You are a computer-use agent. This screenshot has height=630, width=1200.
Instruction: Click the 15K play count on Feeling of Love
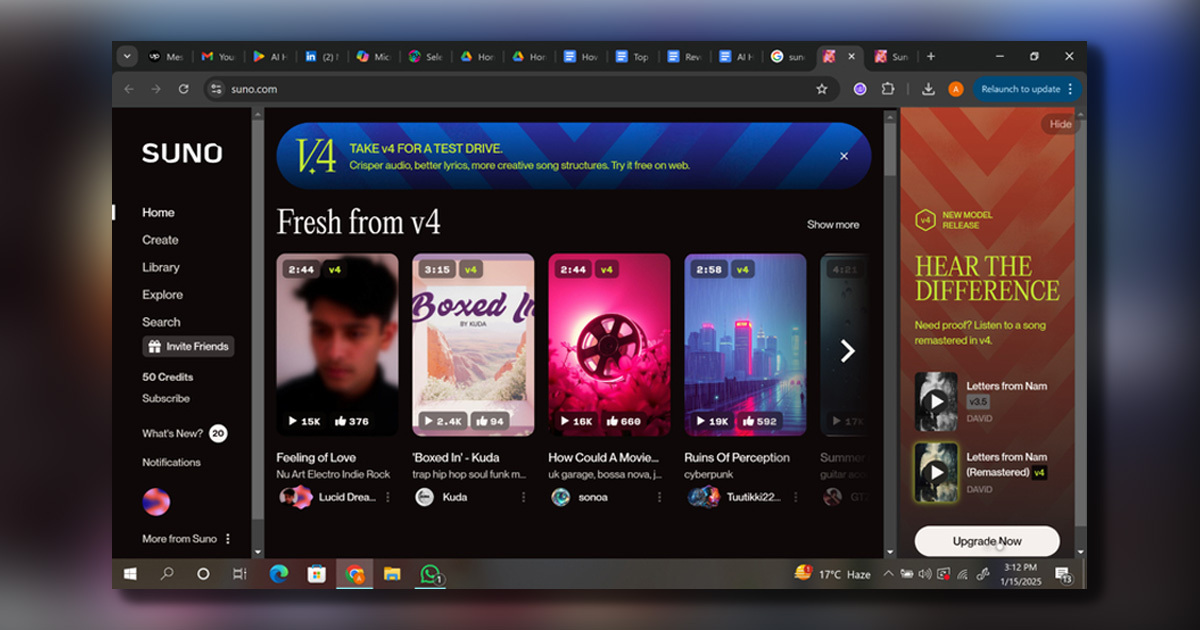pyautogui.click(x=305, y=422)
